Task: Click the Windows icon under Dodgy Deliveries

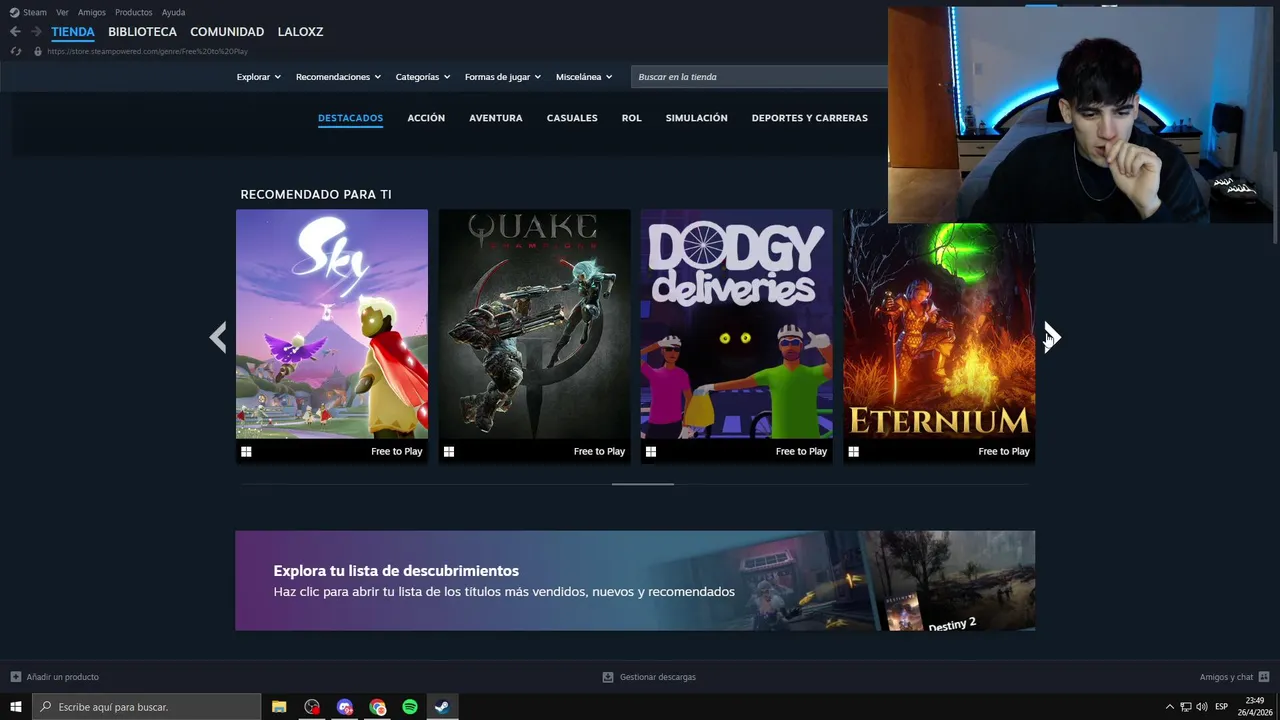Action: (651, 452)
